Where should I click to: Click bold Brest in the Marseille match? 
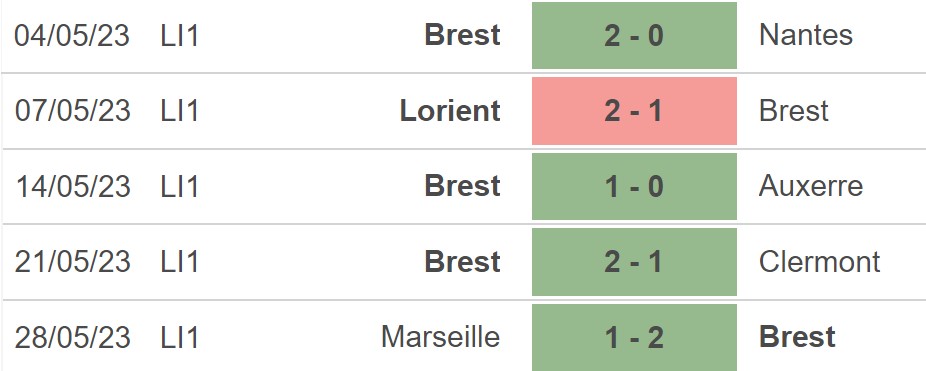click(x=797, y=337)
